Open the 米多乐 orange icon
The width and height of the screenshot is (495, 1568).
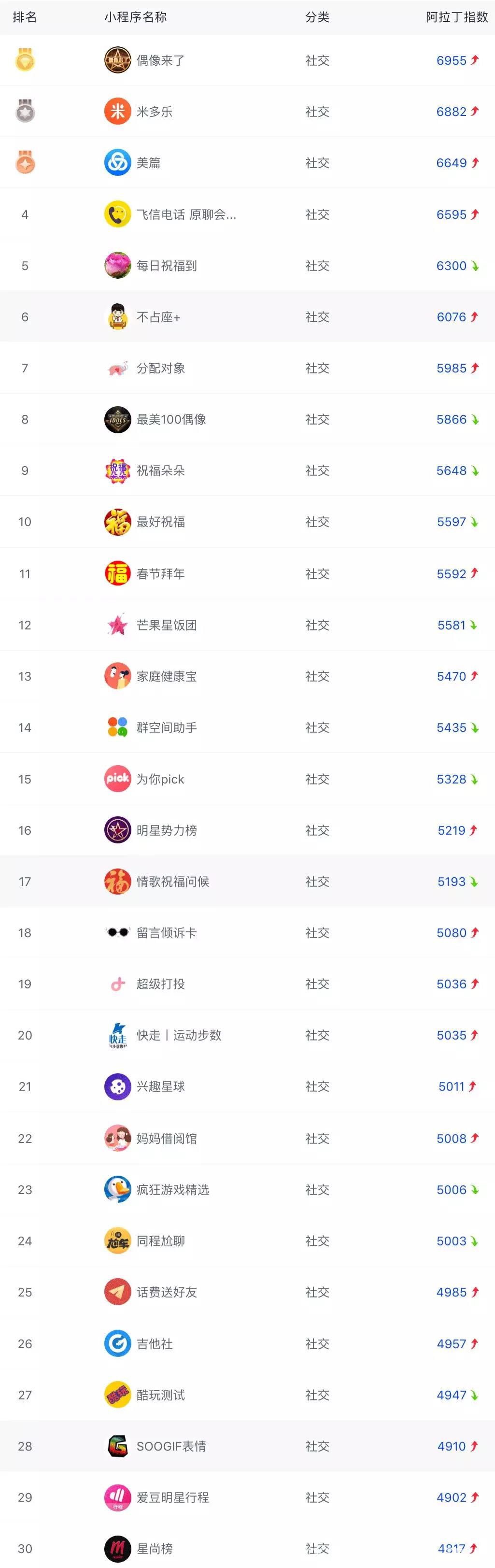pos(117,112)
